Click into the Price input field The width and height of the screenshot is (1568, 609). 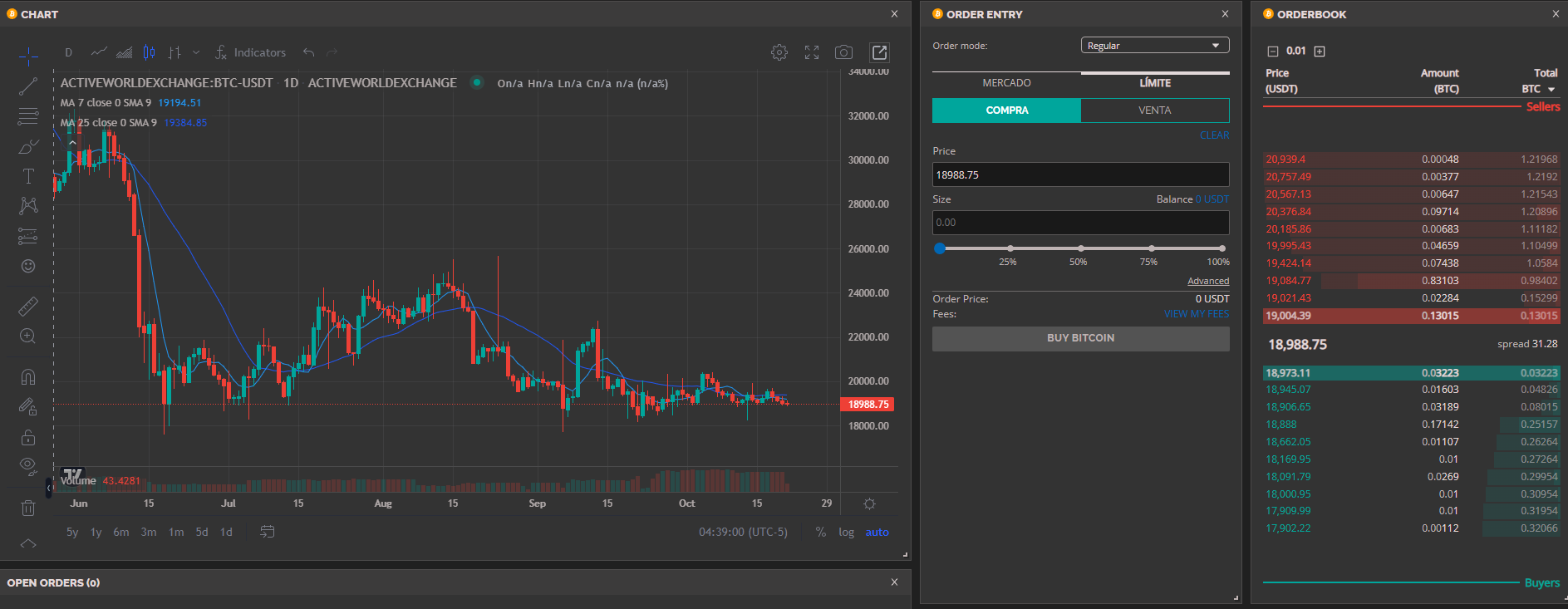[1080, 174]
